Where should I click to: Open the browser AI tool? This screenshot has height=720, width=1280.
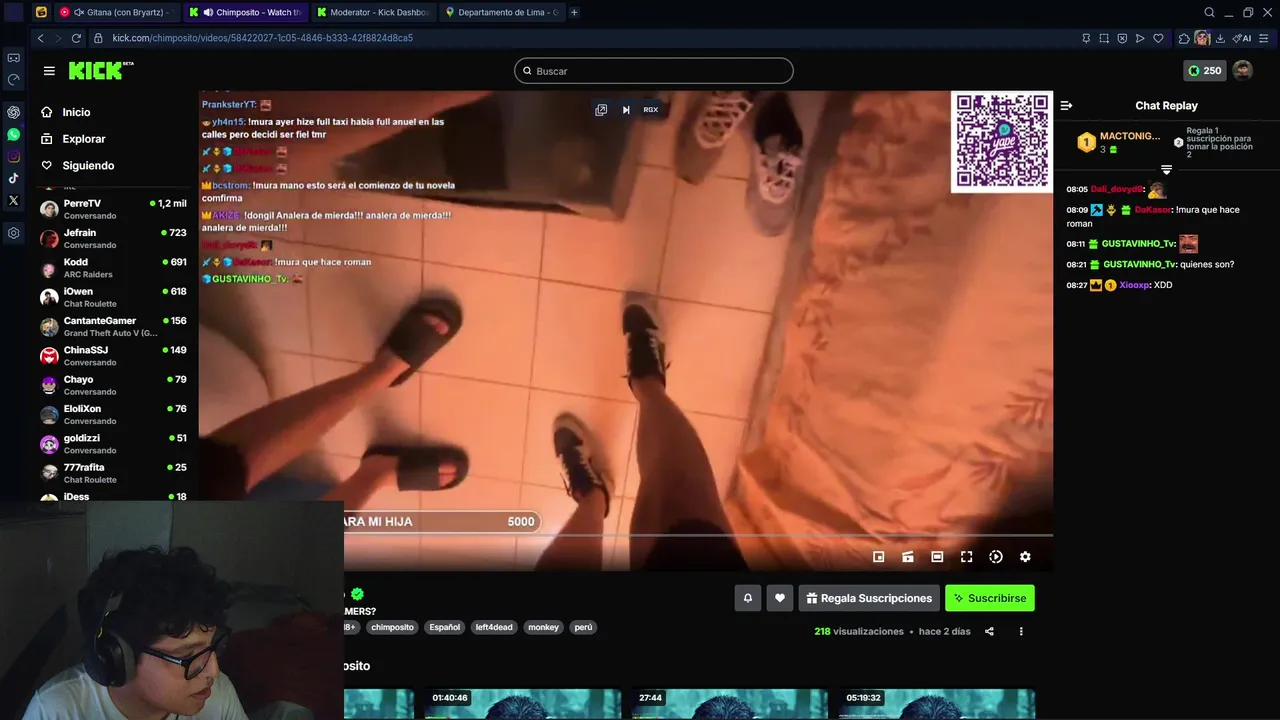tap(1242, 38)
